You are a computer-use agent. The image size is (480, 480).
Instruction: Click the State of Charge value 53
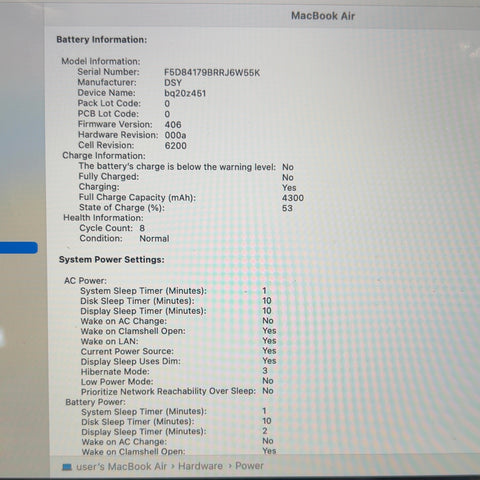287,208
